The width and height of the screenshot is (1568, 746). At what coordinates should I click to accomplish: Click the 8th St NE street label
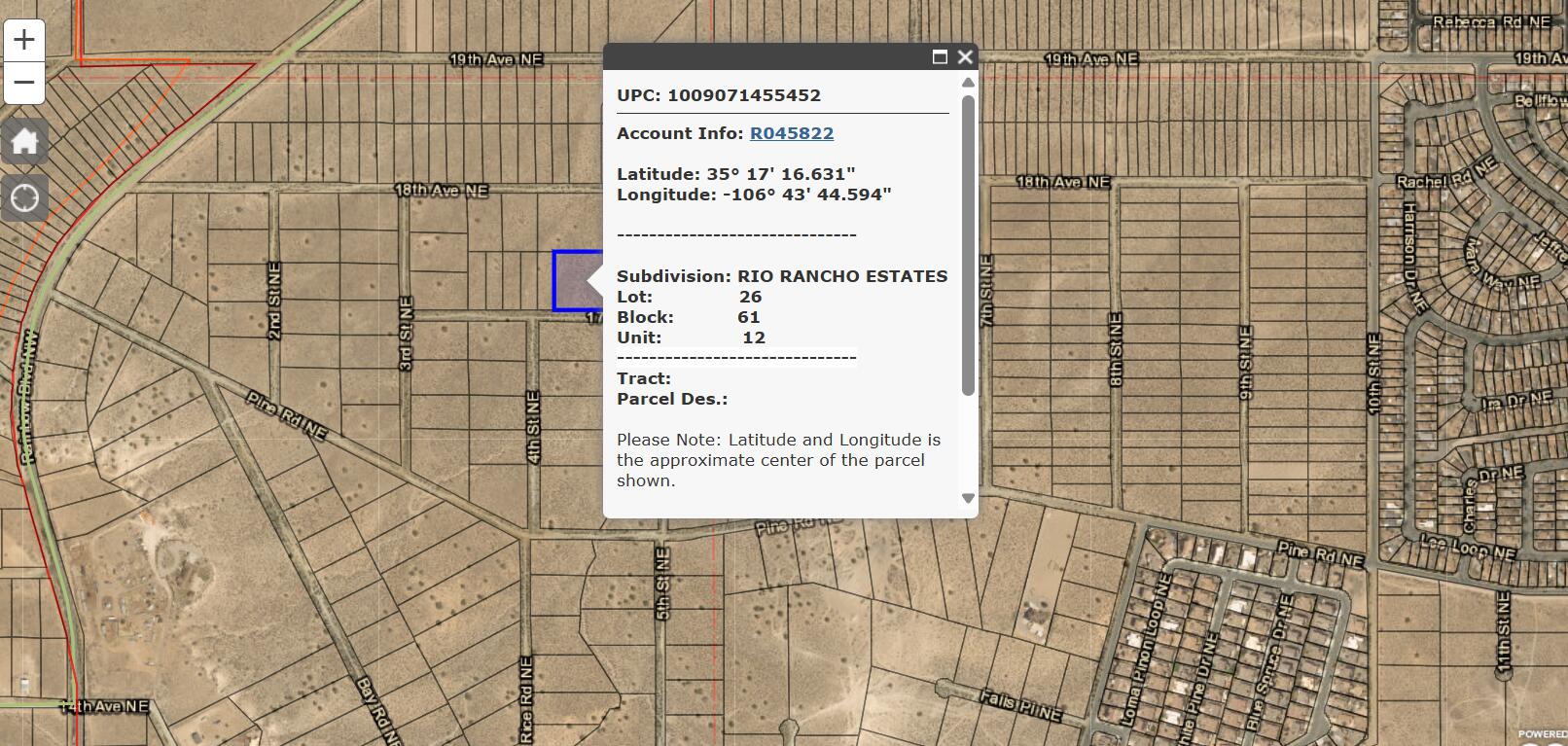click(x=1116, y=349)
